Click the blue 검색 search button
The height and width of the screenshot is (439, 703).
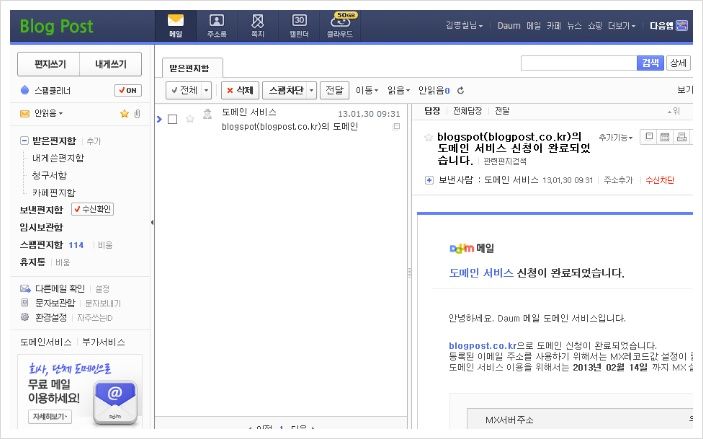coord(650,63)
